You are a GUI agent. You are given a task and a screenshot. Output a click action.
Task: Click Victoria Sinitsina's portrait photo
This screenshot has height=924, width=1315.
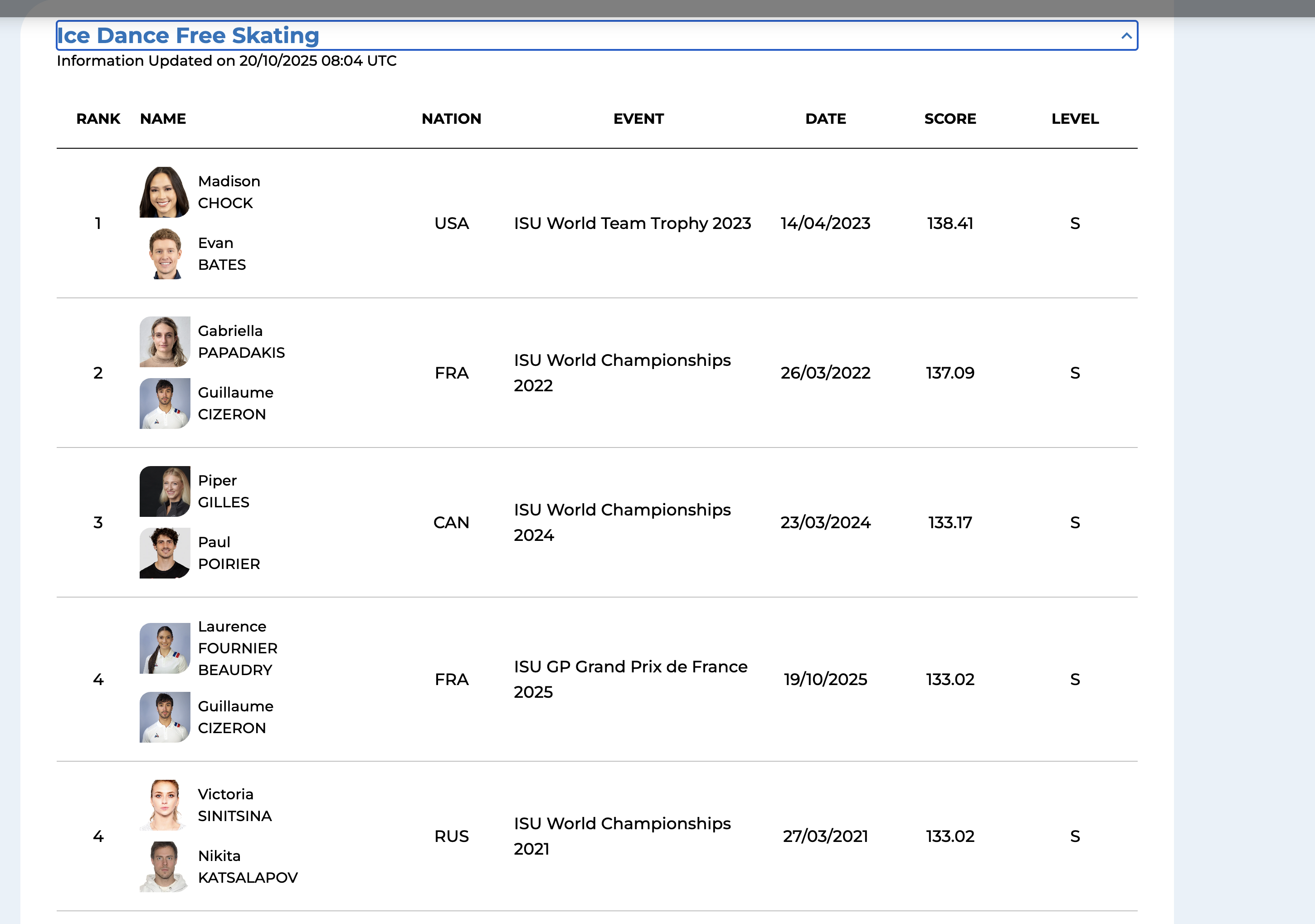[x=165, y=805]
